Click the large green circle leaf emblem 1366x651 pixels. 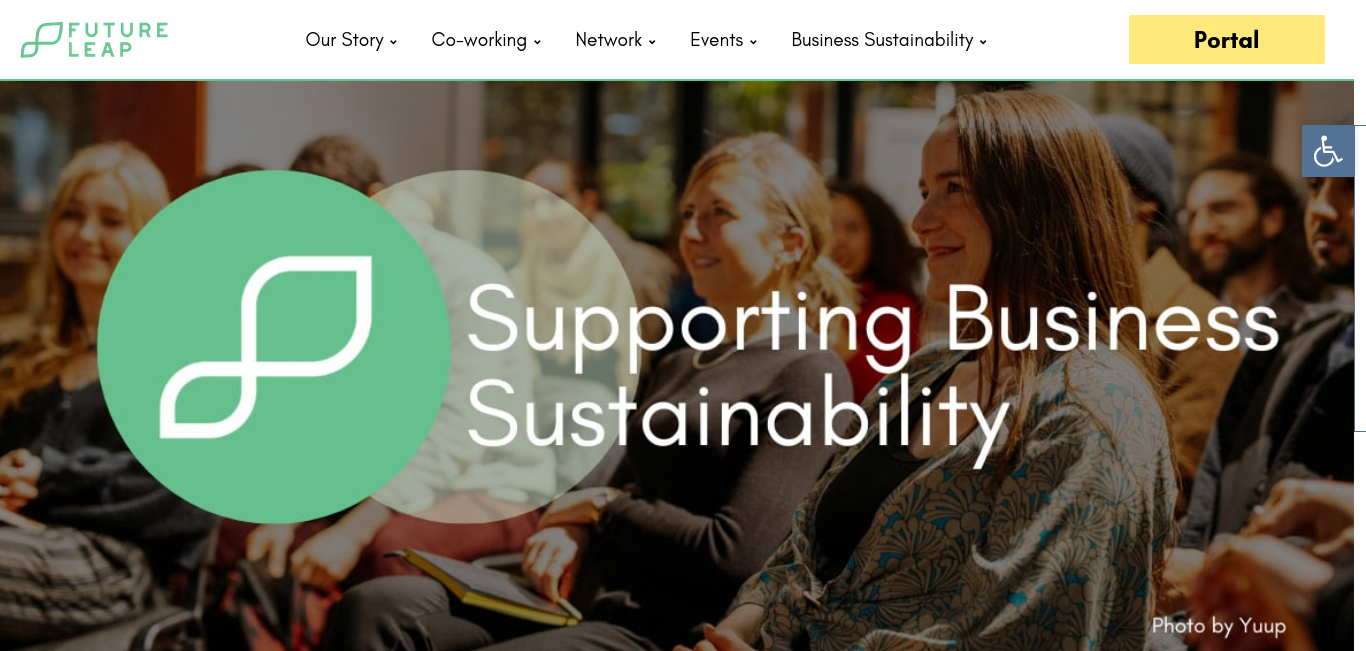click(273, 346)
